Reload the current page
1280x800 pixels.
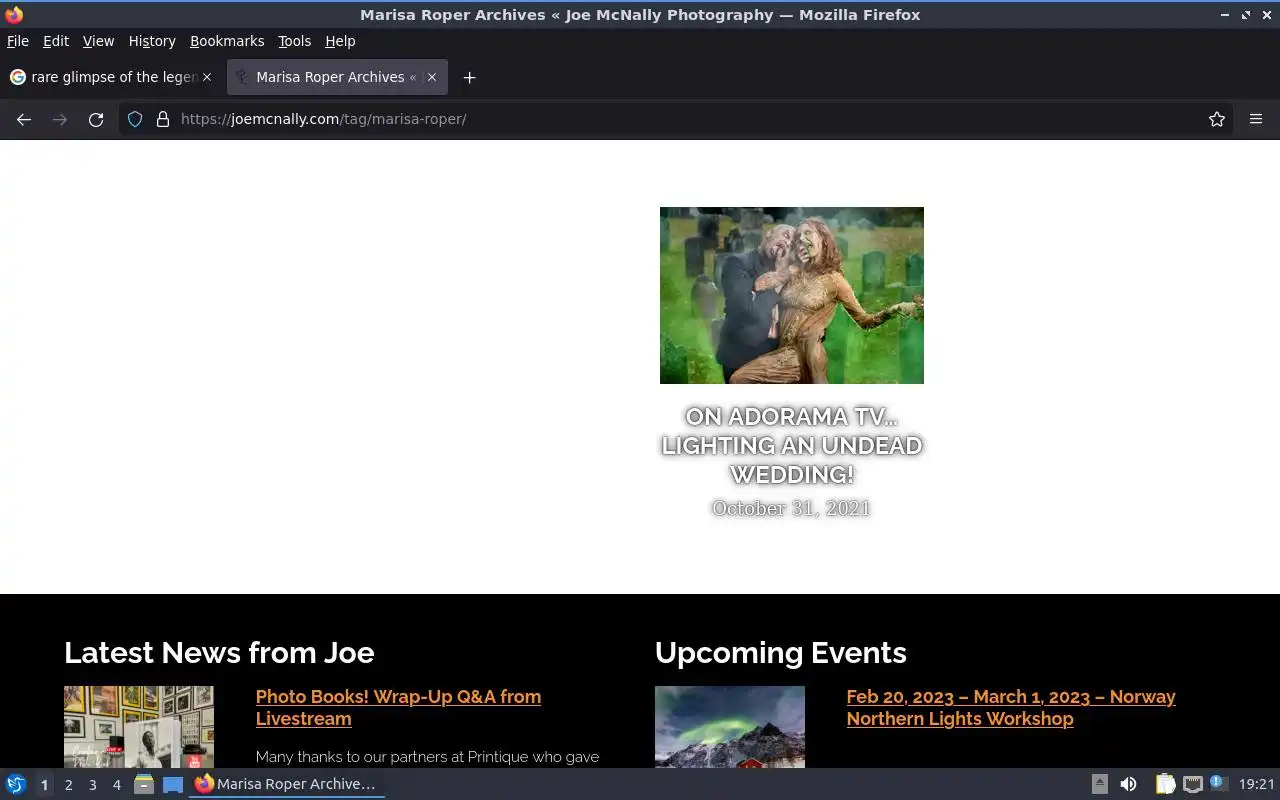(x=96, y=119)
